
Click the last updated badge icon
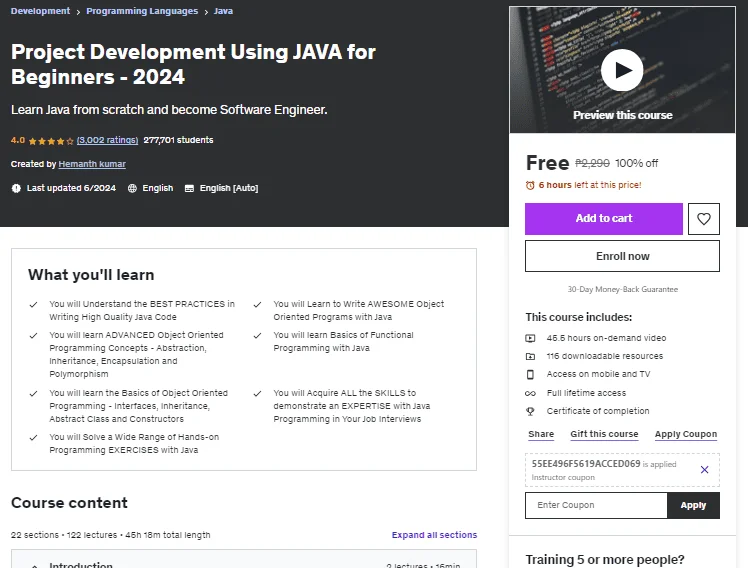[16, 188]
